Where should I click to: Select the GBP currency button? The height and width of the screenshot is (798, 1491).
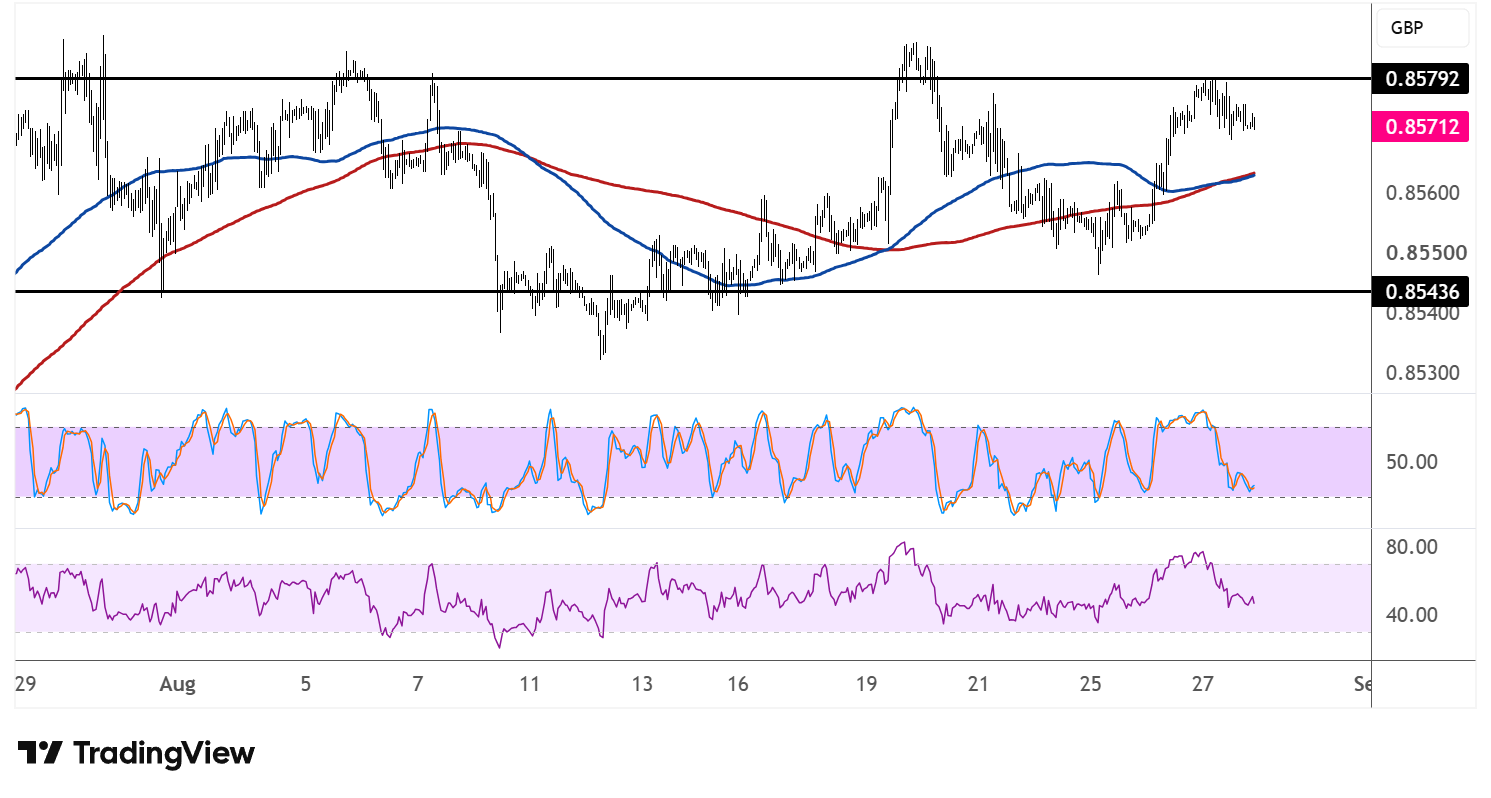click(x=1422, y=28)
